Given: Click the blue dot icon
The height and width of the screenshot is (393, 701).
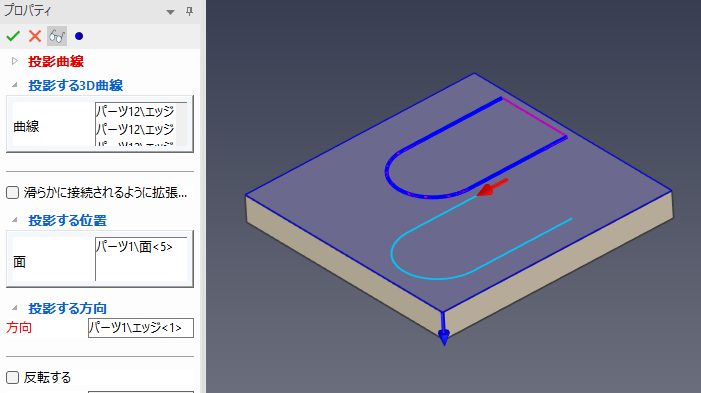Looking at the screenshot, I should pos(79,36).
